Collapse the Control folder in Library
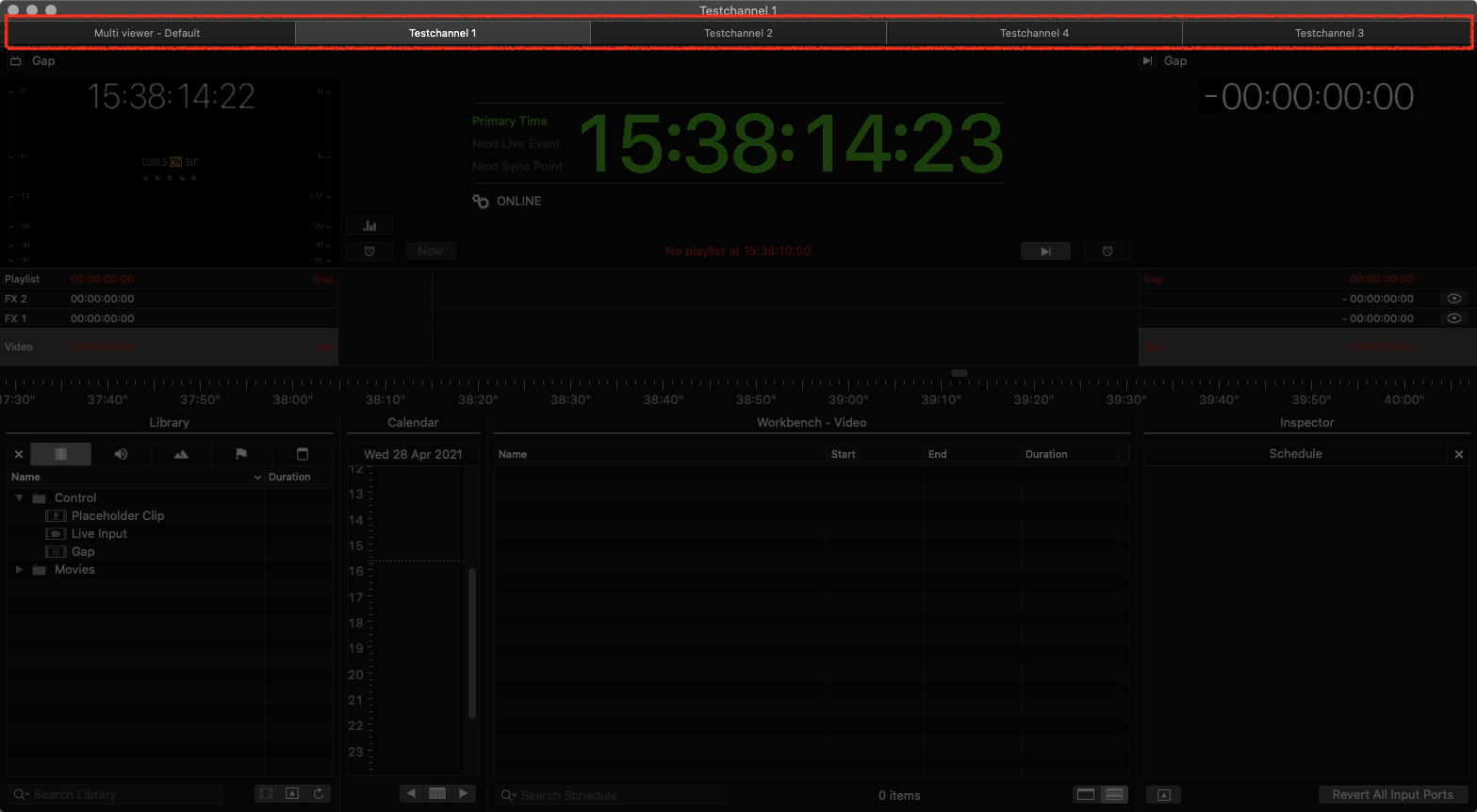 click(x=19, y=497)
